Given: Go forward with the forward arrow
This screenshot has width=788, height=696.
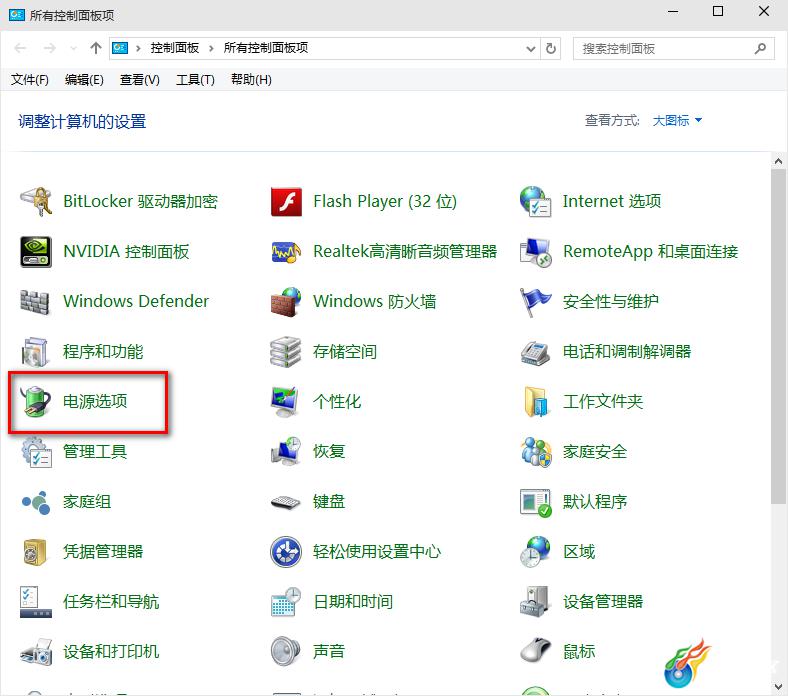Looking at the screenshot, I should 49,48.
